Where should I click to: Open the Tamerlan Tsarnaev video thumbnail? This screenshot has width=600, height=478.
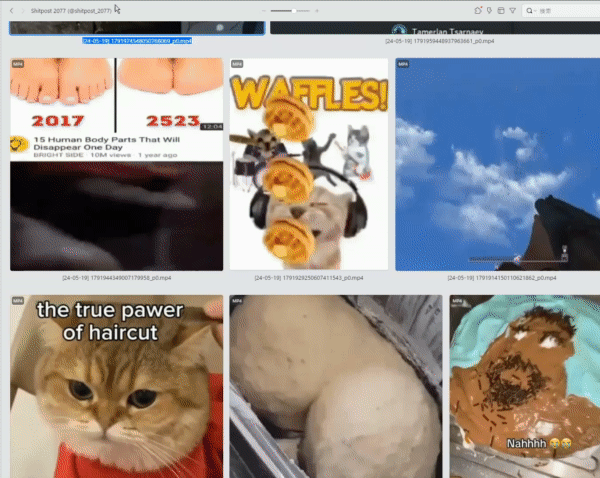pyautogui.click(x=435, y=28)
